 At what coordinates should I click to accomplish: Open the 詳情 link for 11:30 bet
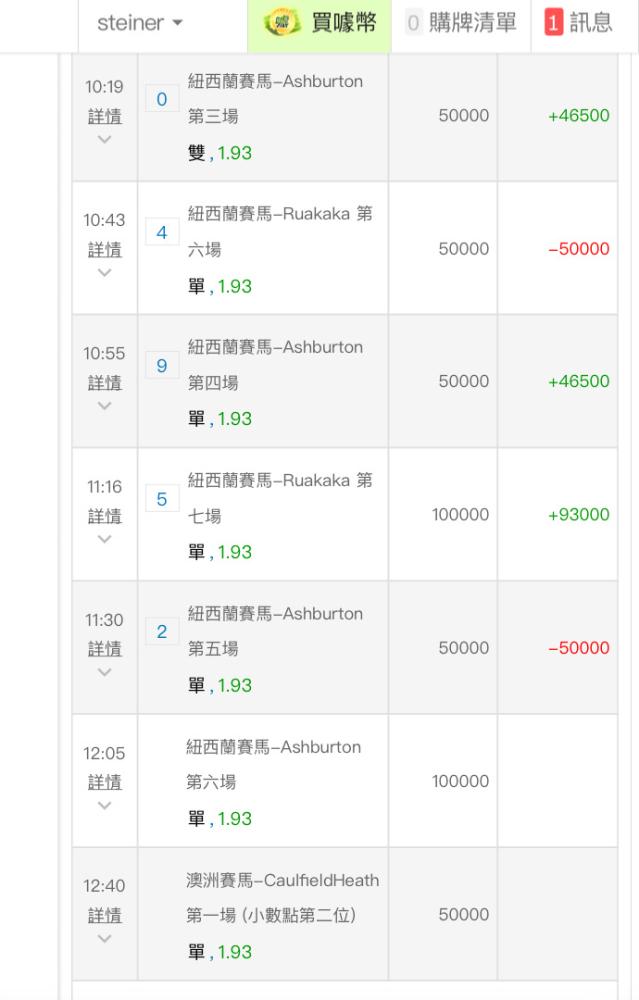coord(105,649)
